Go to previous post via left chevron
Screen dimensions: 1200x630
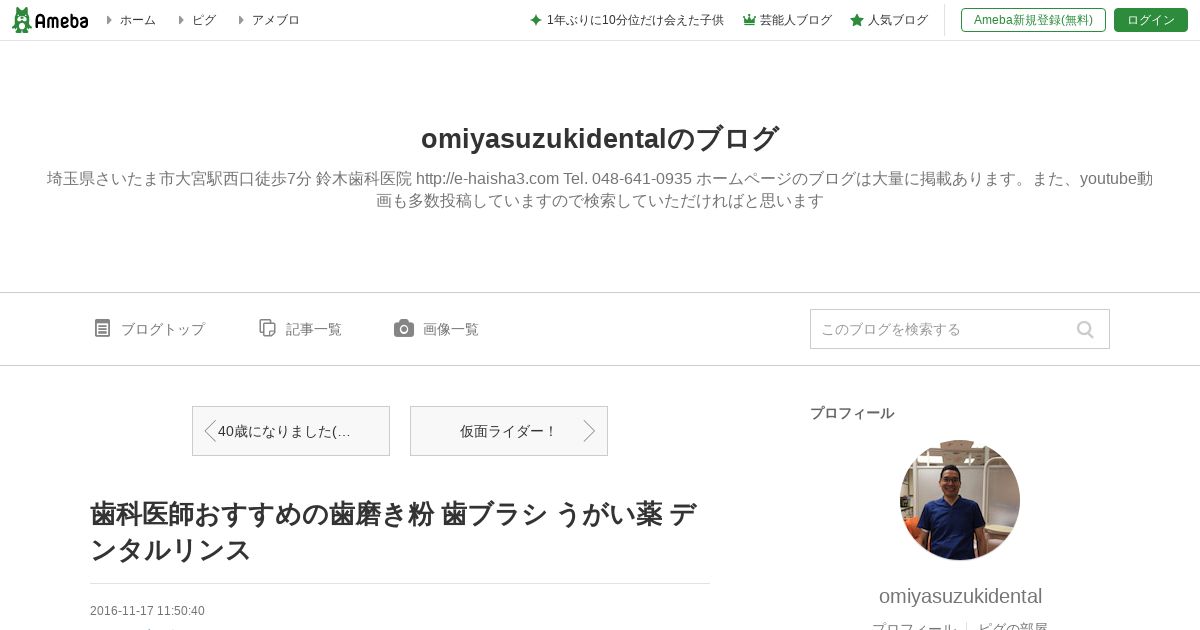(209, 431)
